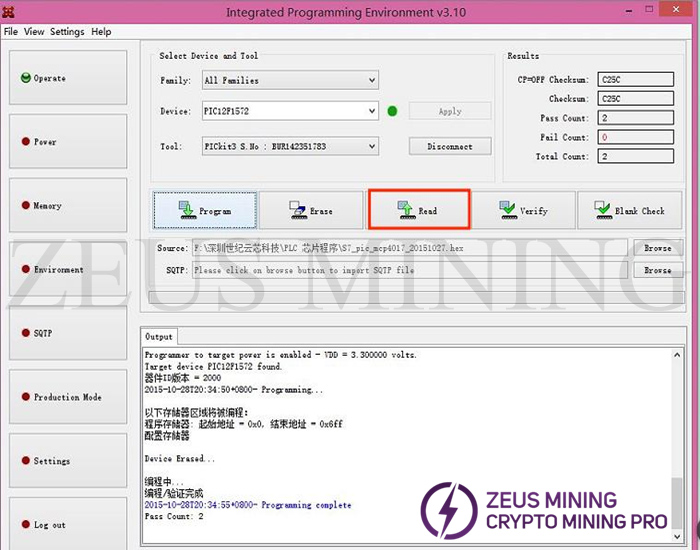Select the Environment sidebar option
The image size is (700, 550).
pos(67,270)
